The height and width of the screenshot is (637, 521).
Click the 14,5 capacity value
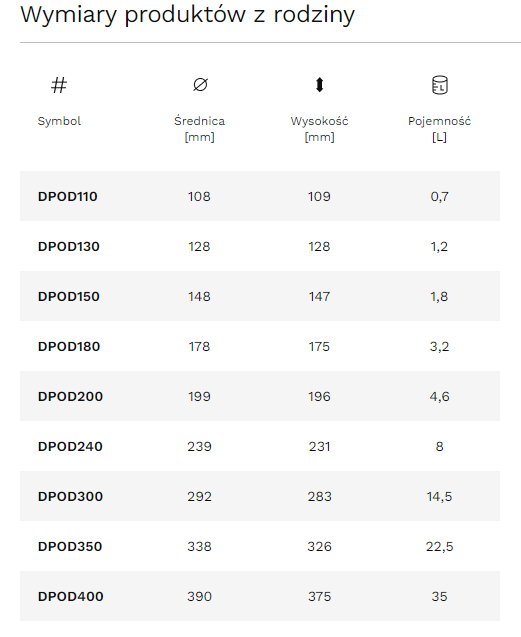tap(439, 496)
